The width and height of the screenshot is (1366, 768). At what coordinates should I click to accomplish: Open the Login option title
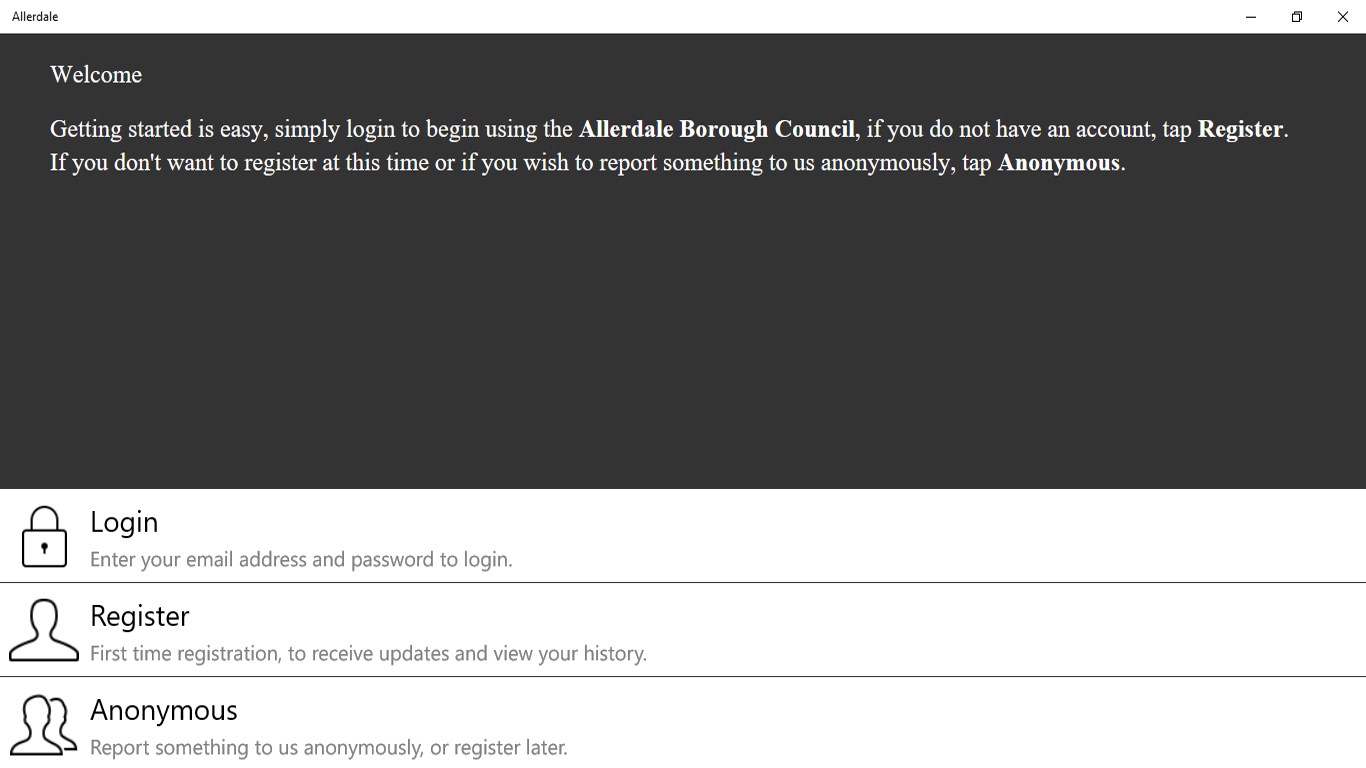pyautogui.click(x=124, y=522)
